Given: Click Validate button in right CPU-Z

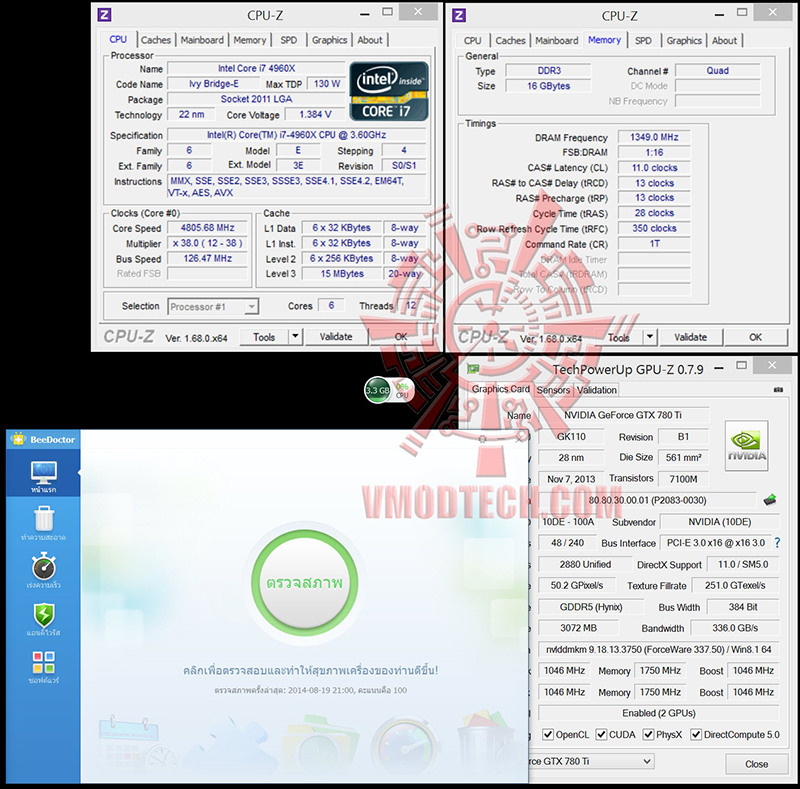Looking at the screenshot, I should (690, 337).
